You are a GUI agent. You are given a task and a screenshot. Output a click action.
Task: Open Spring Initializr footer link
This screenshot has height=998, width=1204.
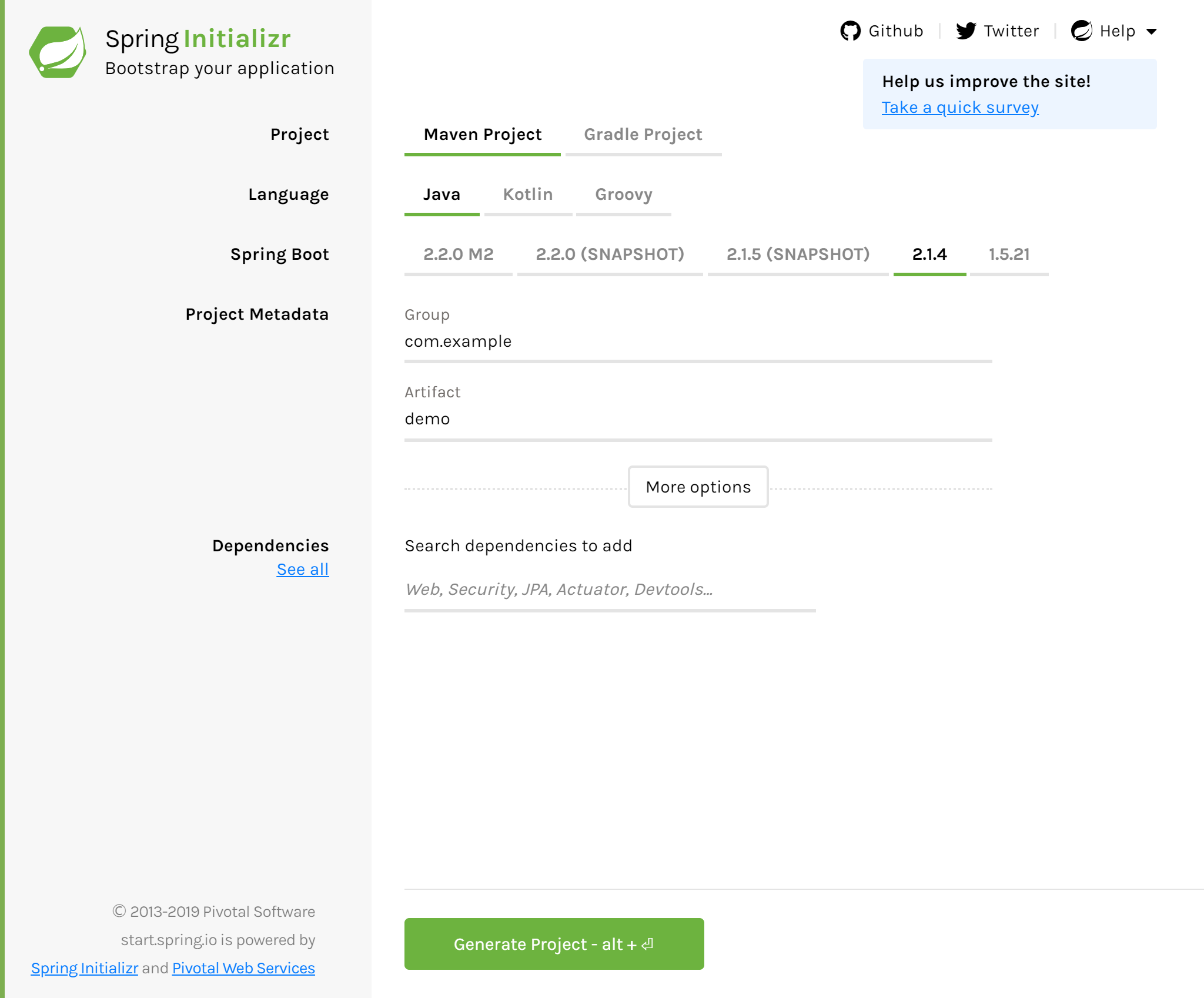[85, 968]
